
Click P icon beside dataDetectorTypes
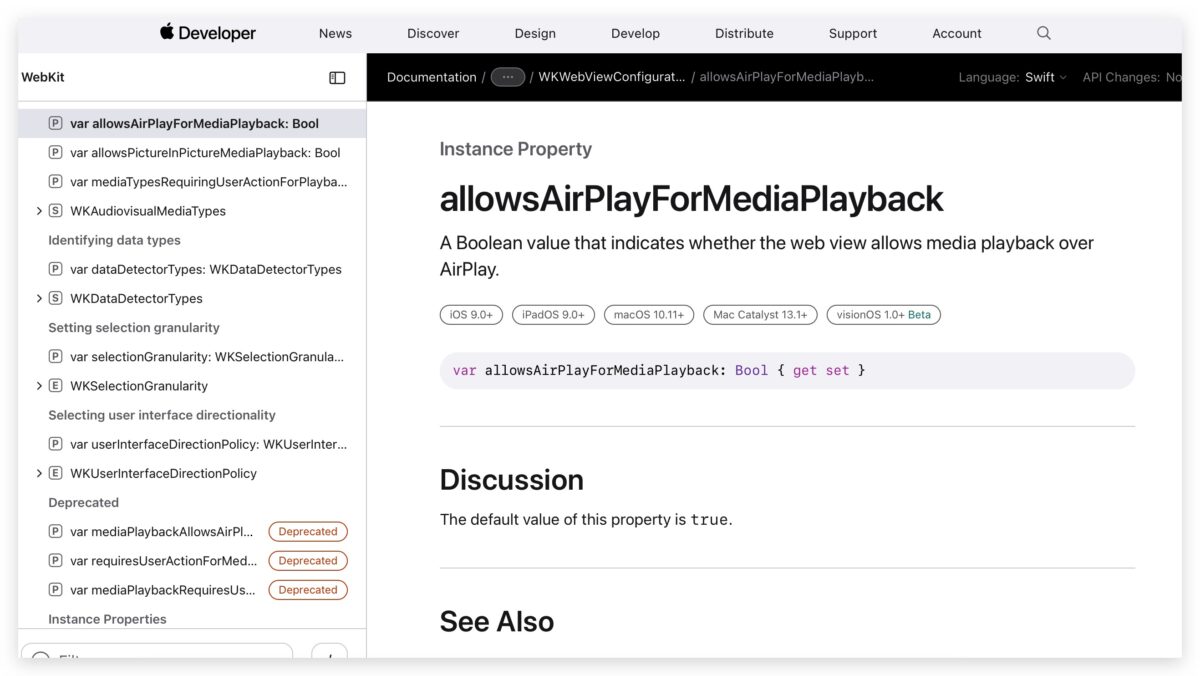56,269
